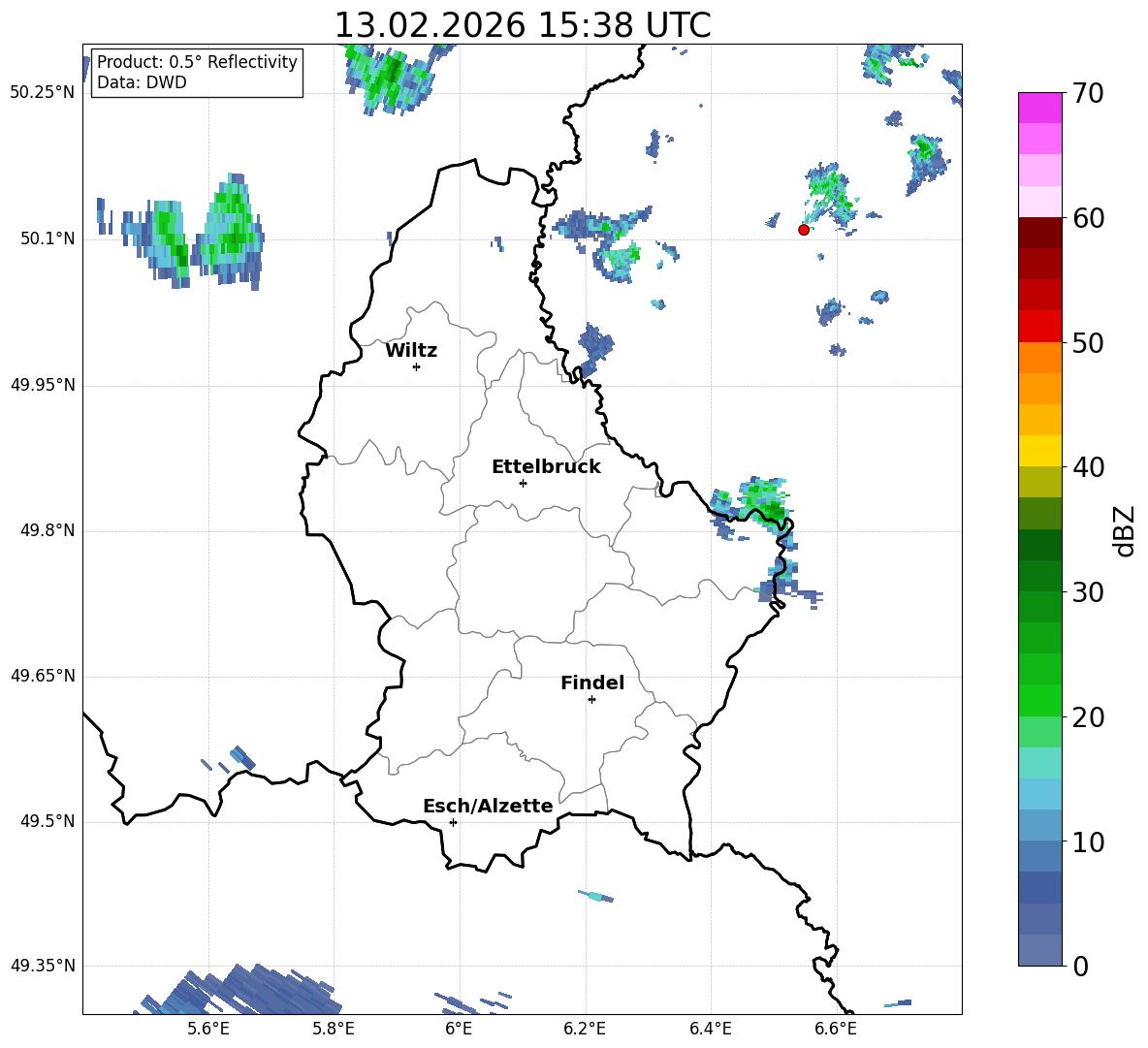Click the dark green colorbar segment near 33

[1039, 545]
